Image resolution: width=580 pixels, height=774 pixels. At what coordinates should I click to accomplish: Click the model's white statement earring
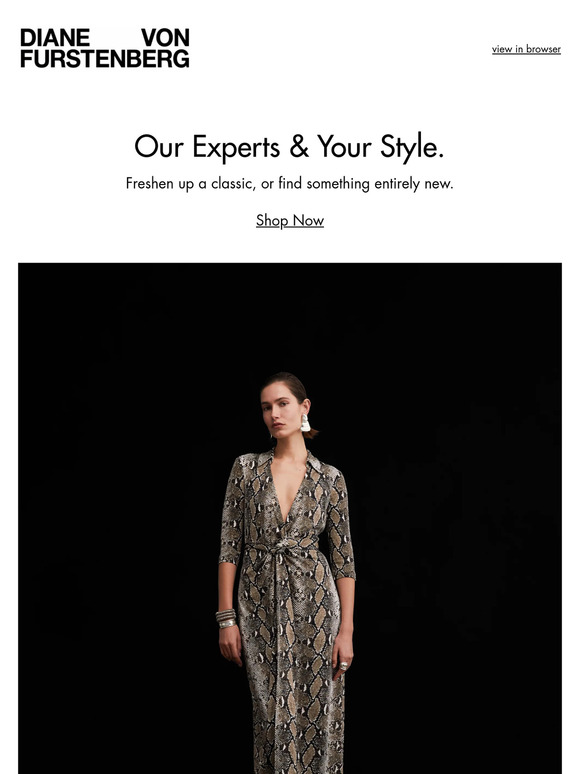coord(306,423)
